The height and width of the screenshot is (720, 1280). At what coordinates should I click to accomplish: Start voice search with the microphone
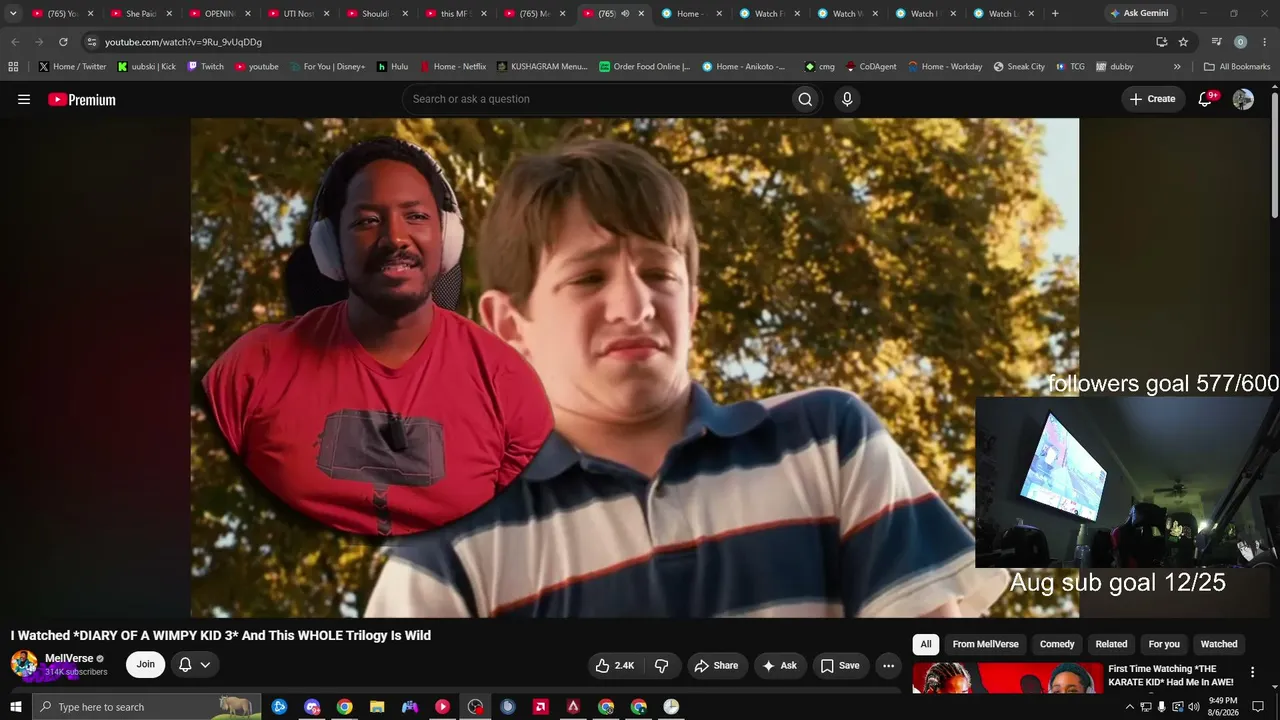(847, 99)
